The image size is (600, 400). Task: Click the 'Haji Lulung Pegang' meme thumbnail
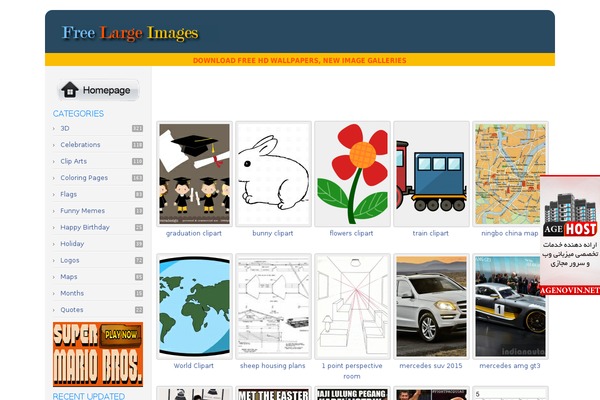click(352, 393)
